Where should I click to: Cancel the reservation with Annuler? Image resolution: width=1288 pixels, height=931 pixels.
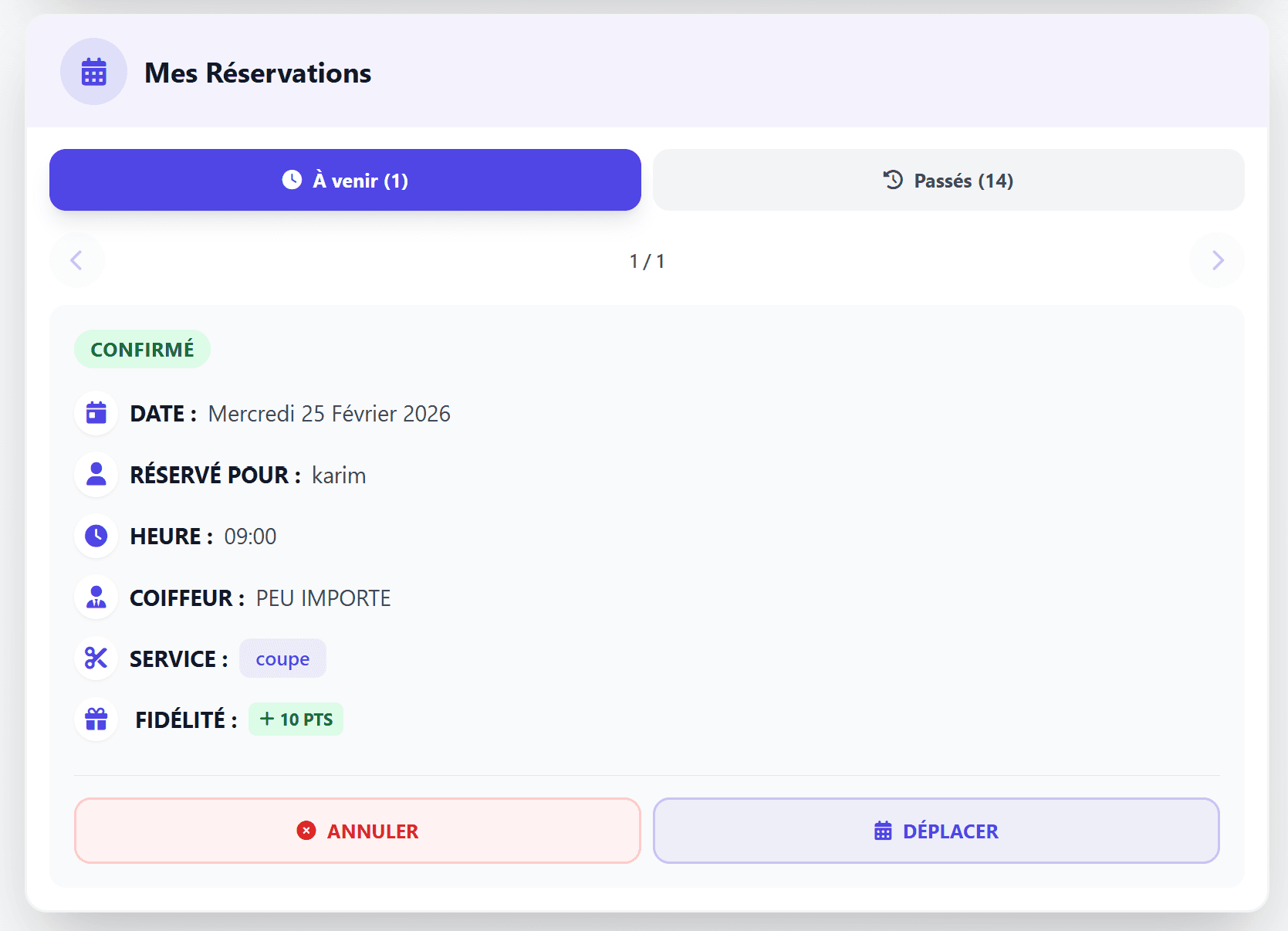pyautogui.click(x=357, y=831)
